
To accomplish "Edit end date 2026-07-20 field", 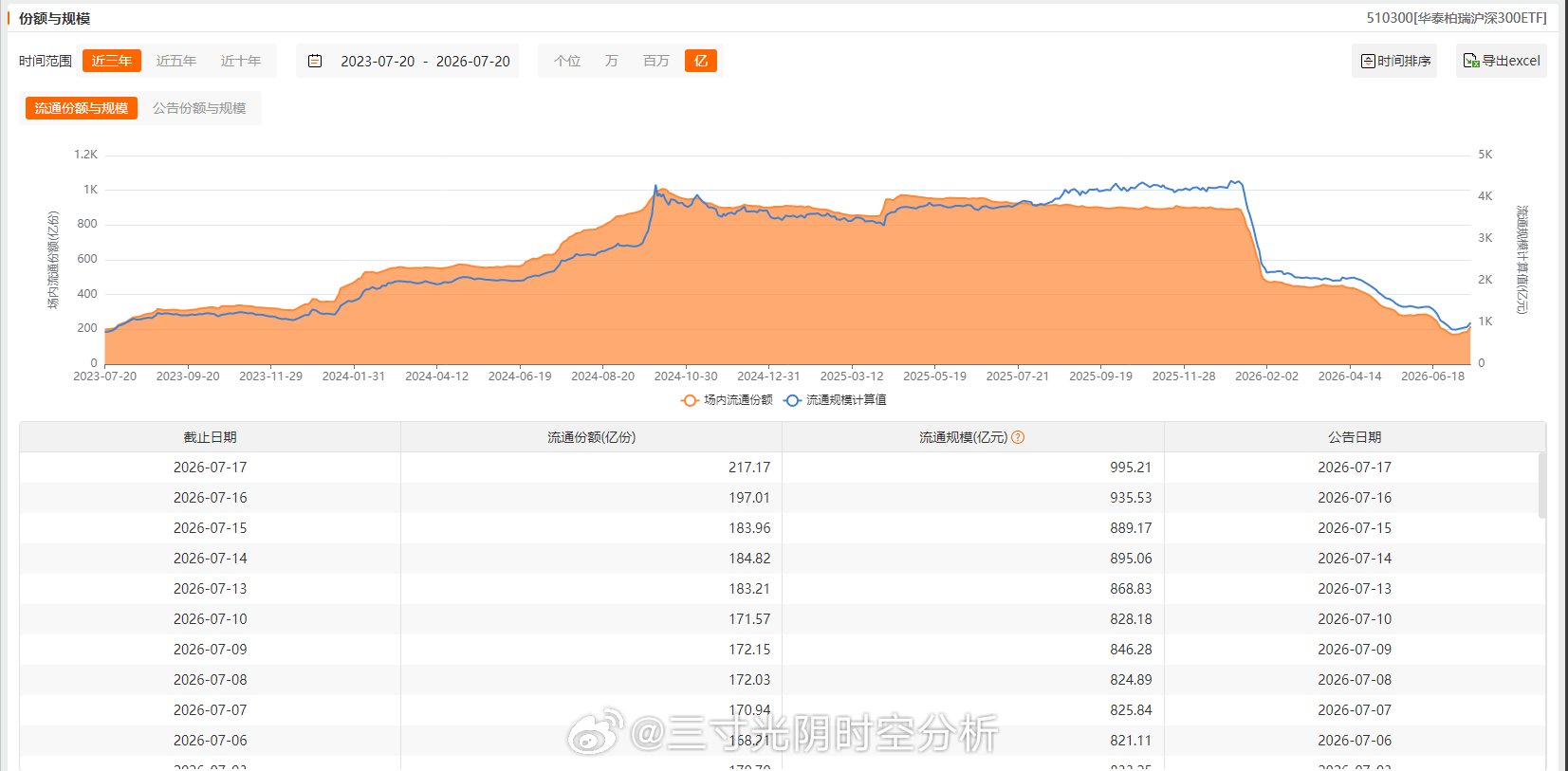I will point(473,61).
